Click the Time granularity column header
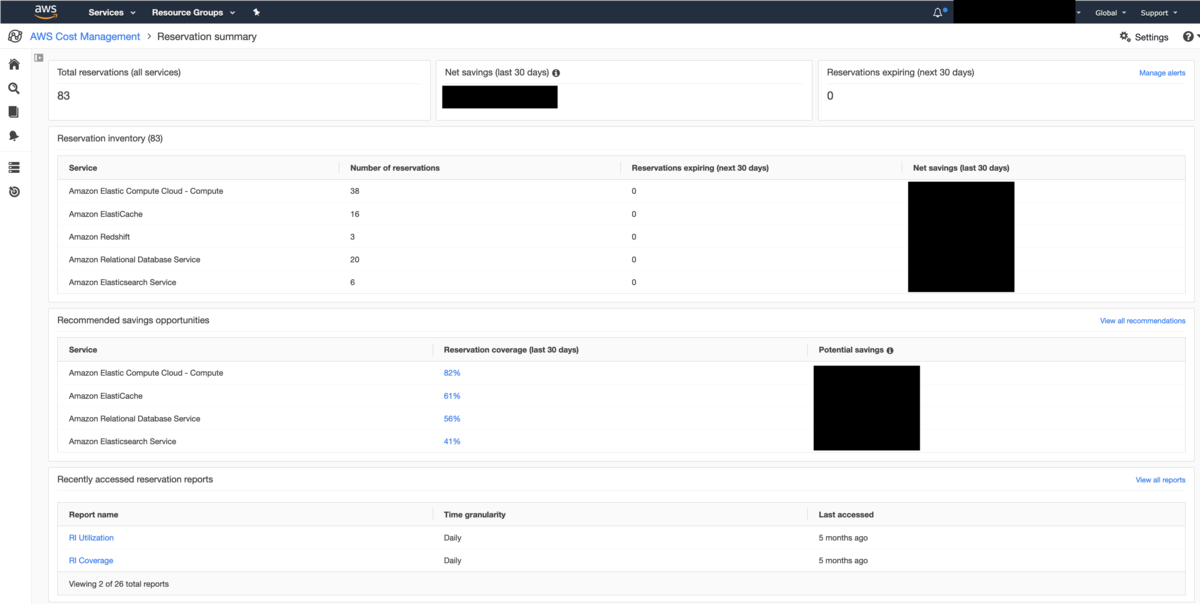The width and height of the screenshot is (1200, 604). pos(475,515)
